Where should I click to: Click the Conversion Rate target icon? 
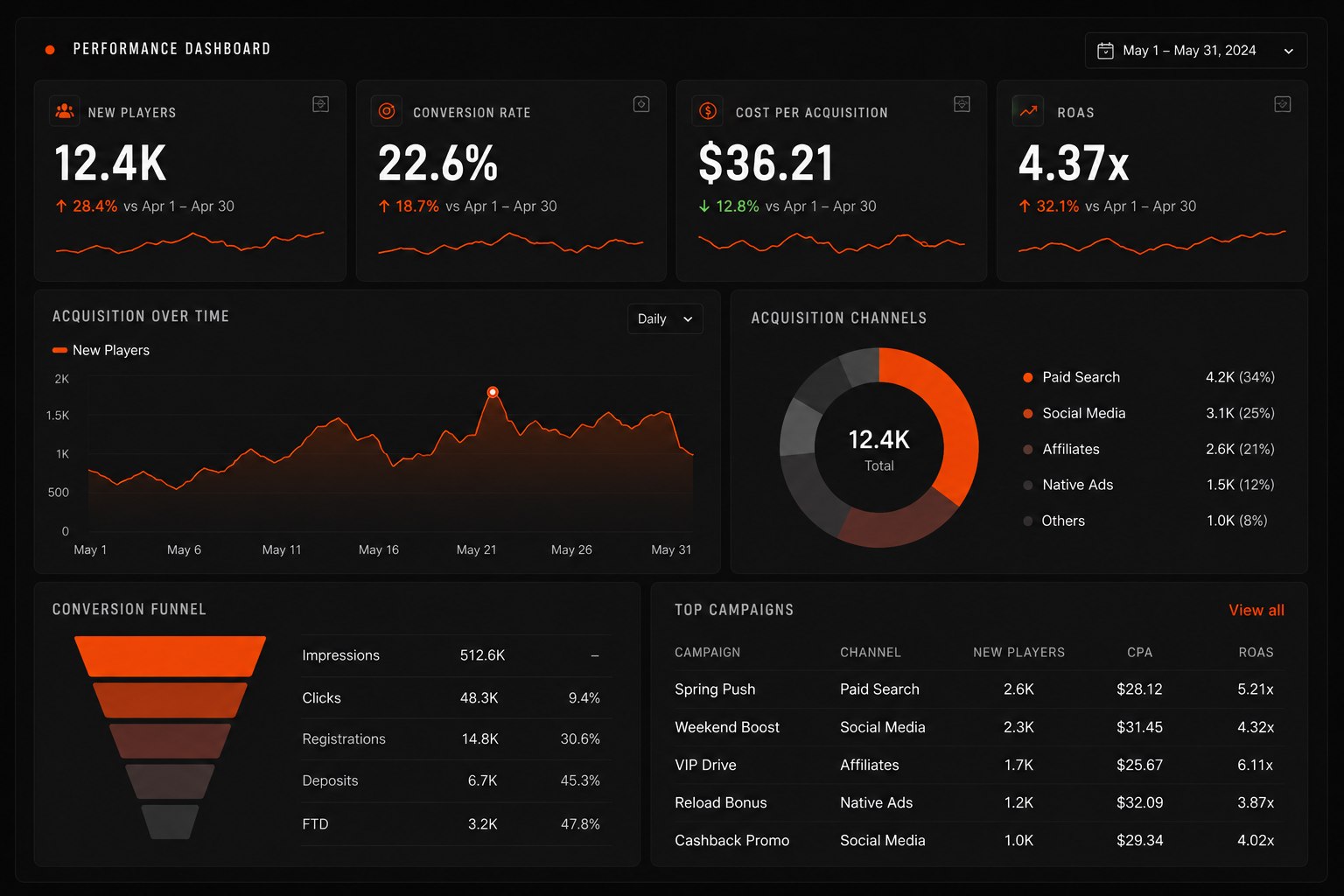[x=387, y=111]
